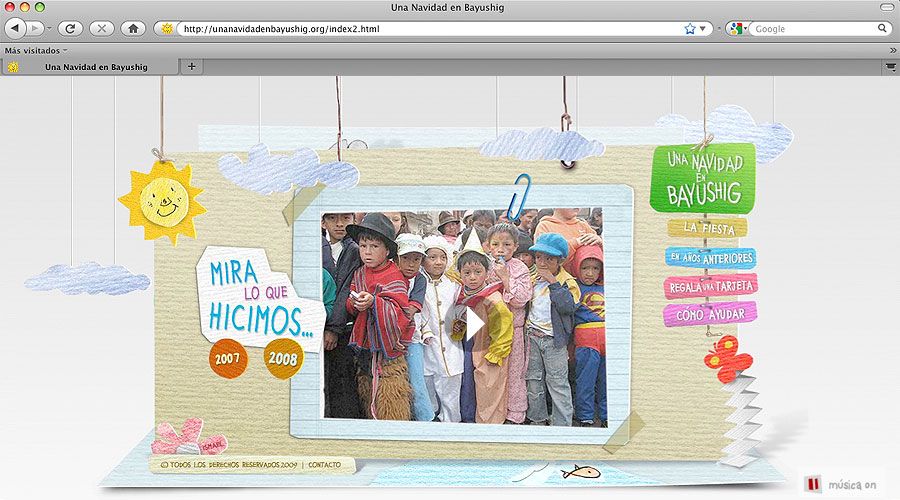Bookmark the page with the star icon
The width and height of the screenshot is (900, 500).
pos(689,29)
